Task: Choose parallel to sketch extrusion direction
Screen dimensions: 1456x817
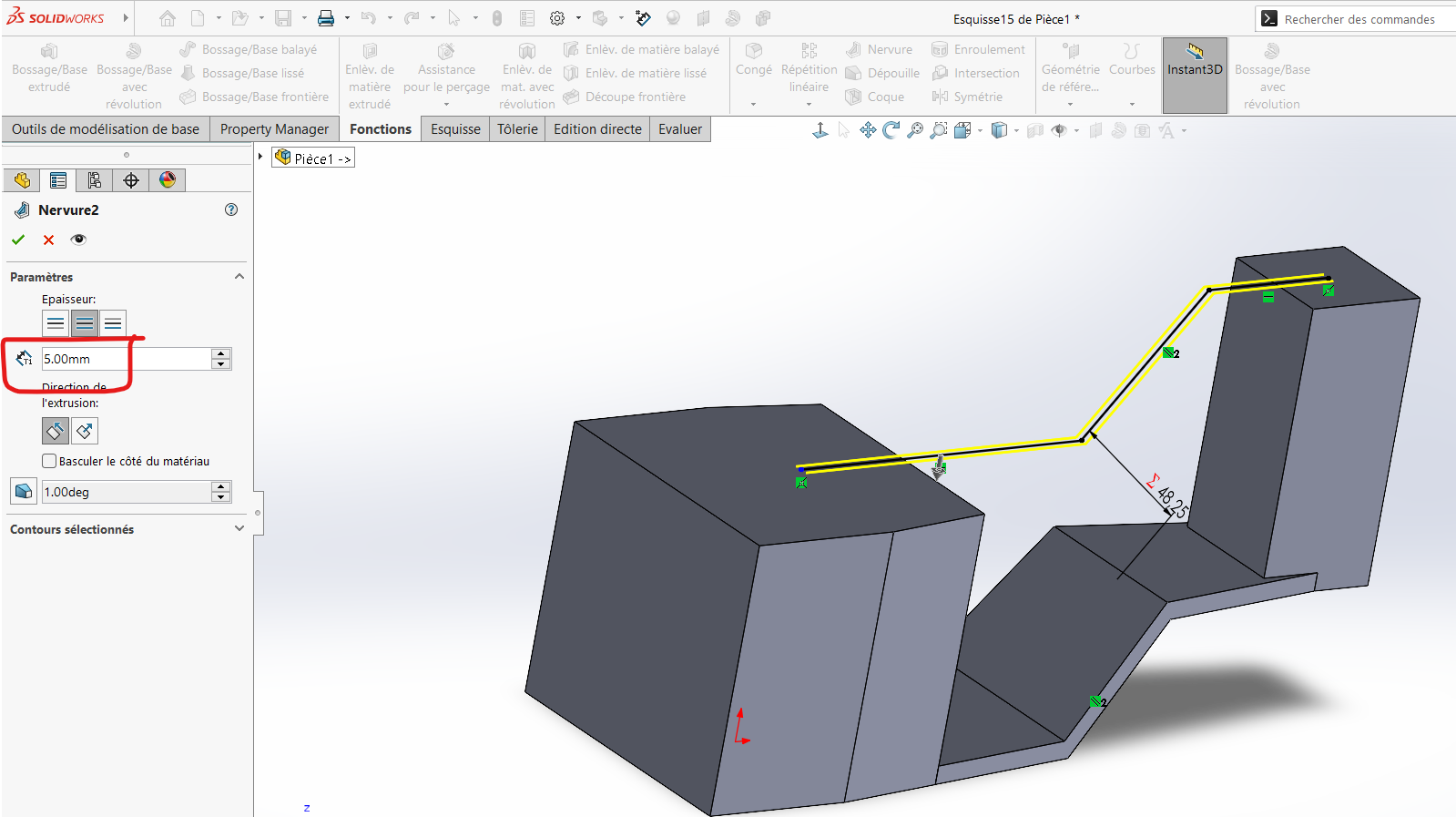Action: tap(56, 431)
